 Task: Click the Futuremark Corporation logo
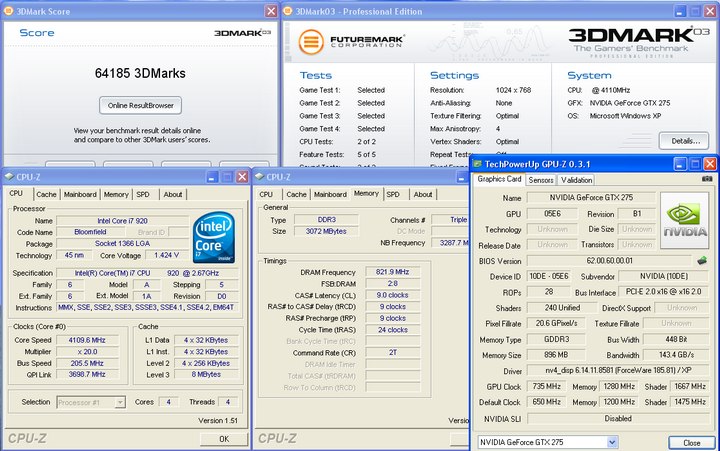[351, 42]
